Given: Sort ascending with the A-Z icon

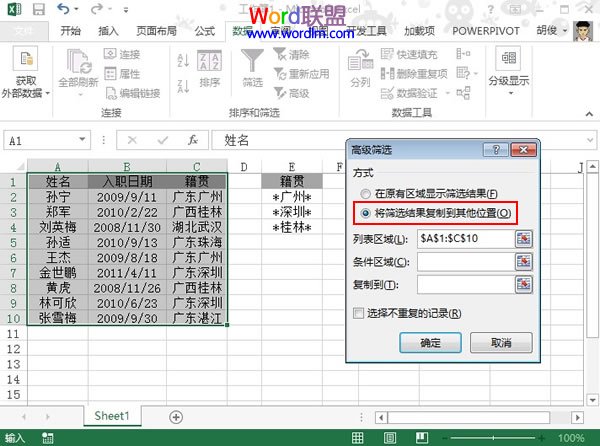Looking at the screenshot, I should click(183, 60).
